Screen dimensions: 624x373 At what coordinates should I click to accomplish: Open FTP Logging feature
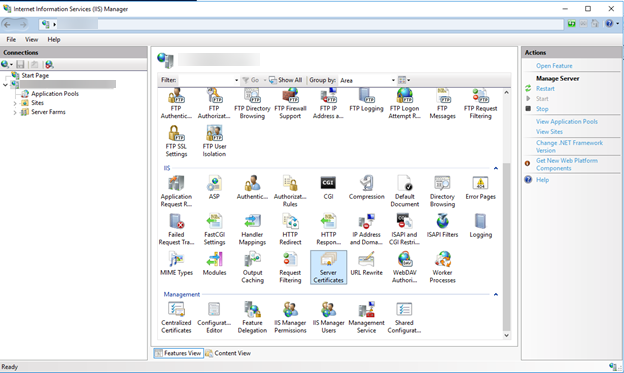coord(367,100)
